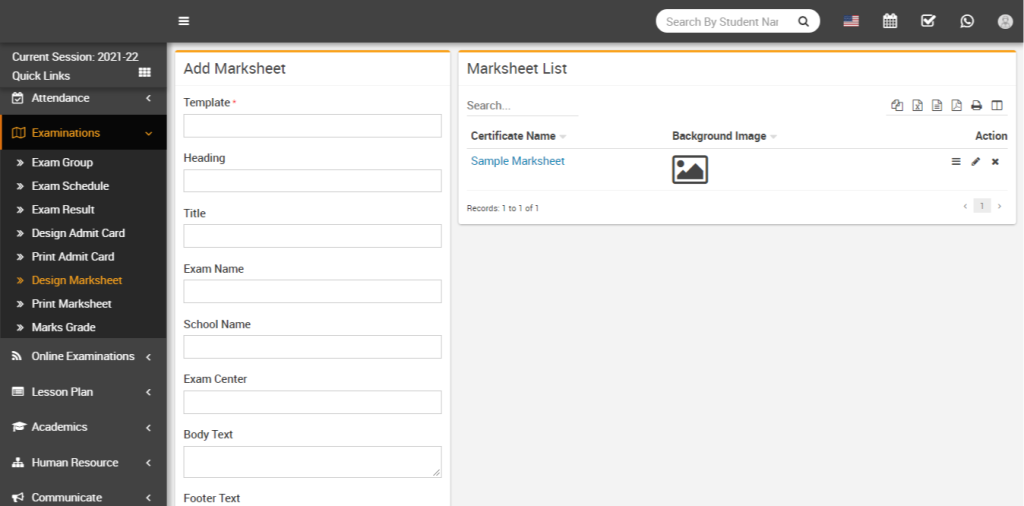Export marksheet list to Excel
This screenshot has width=1024, height=506.
click(917, 106)
